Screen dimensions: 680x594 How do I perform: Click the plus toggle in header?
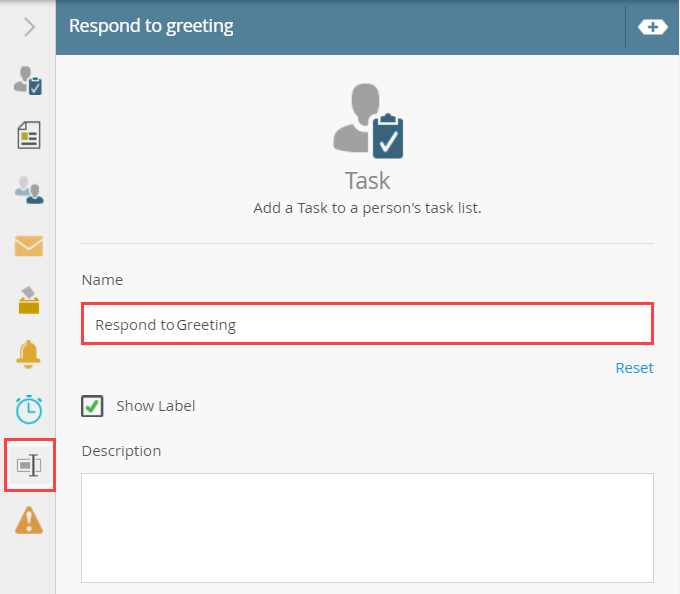click(x=652, y=27)
